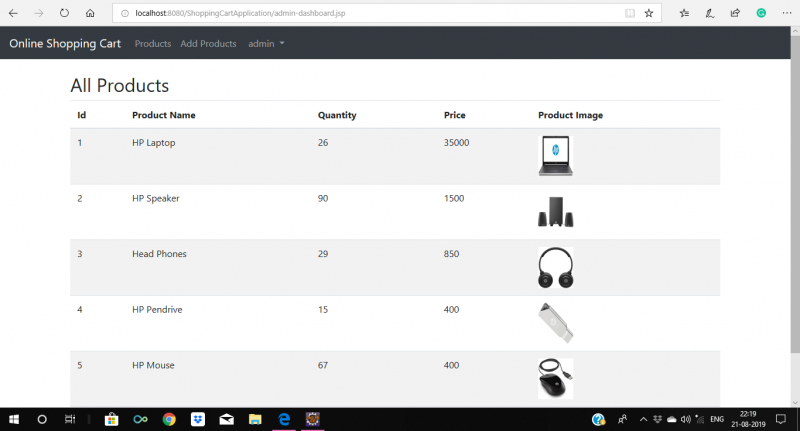Open Cortana search circle in taskbar
The width and height of the screenshot is (800, 431).
coord(42,419)
